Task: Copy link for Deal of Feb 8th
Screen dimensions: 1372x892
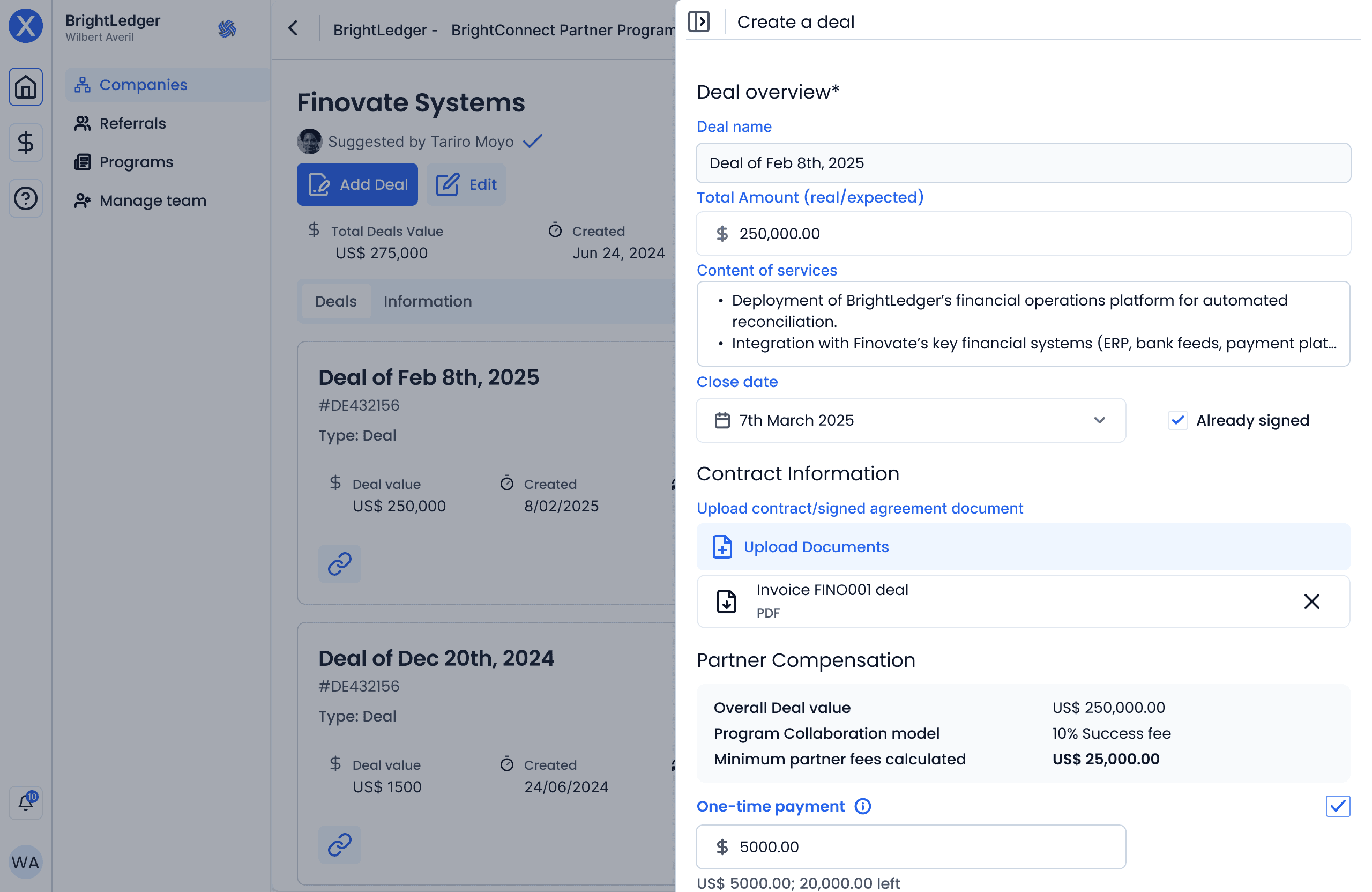Action: click(x=340, y=563)
